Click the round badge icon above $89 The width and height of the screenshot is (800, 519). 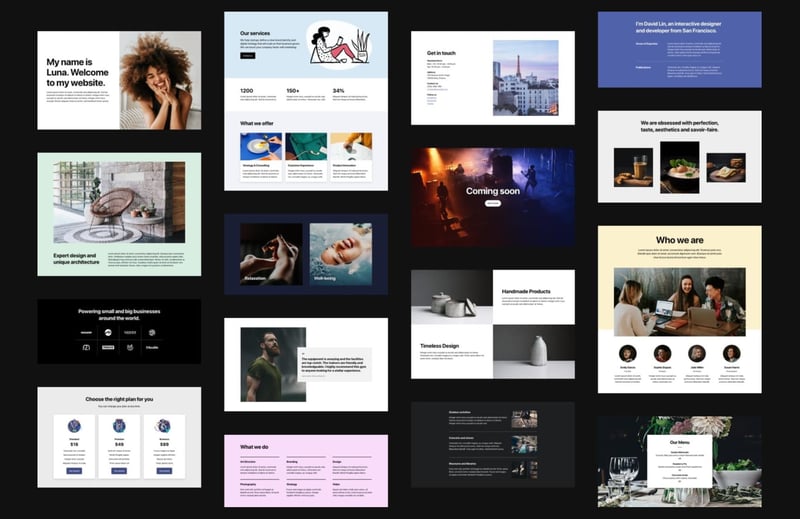(164, 426)
